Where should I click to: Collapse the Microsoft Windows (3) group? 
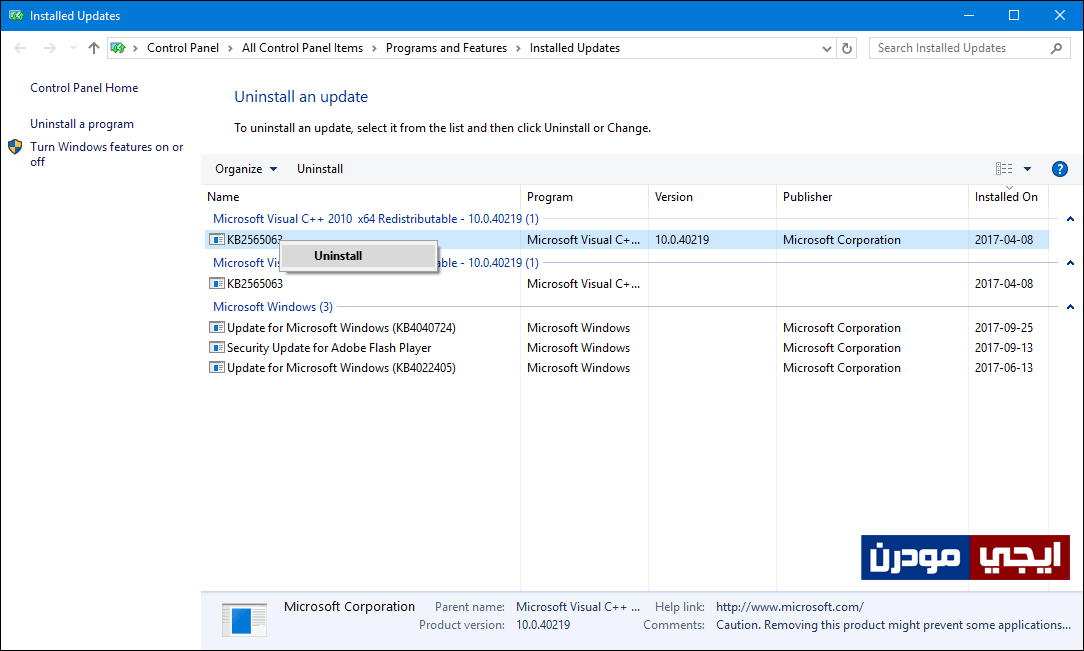pos(1070,307)
